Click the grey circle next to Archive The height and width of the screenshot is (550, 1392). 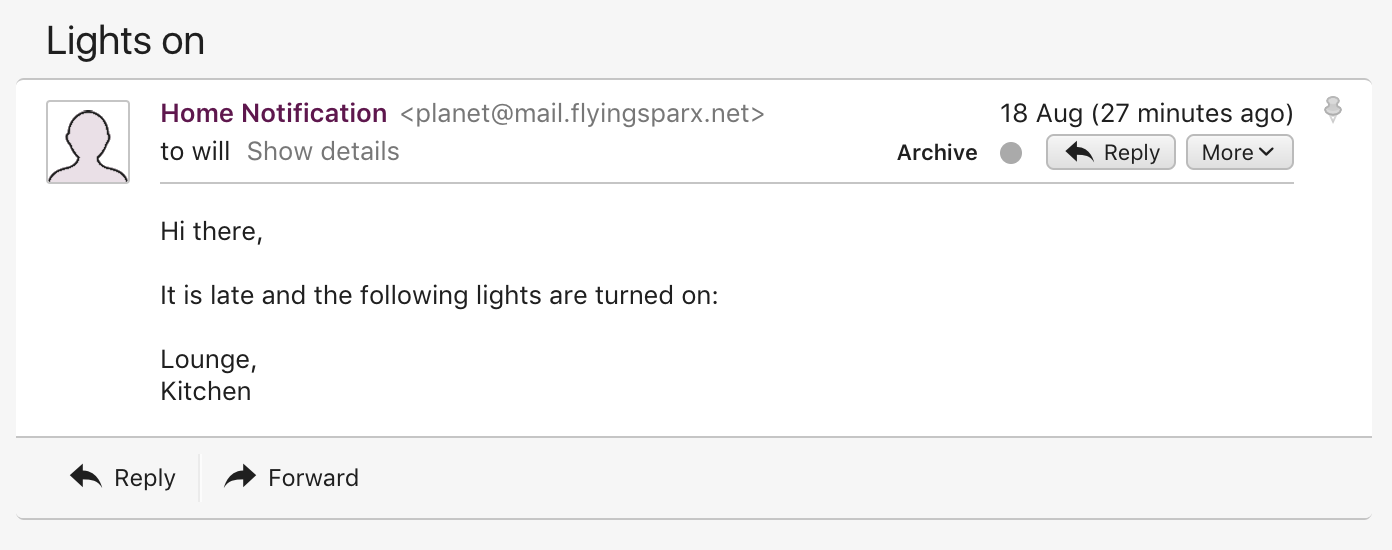[x=1011, y=153]
